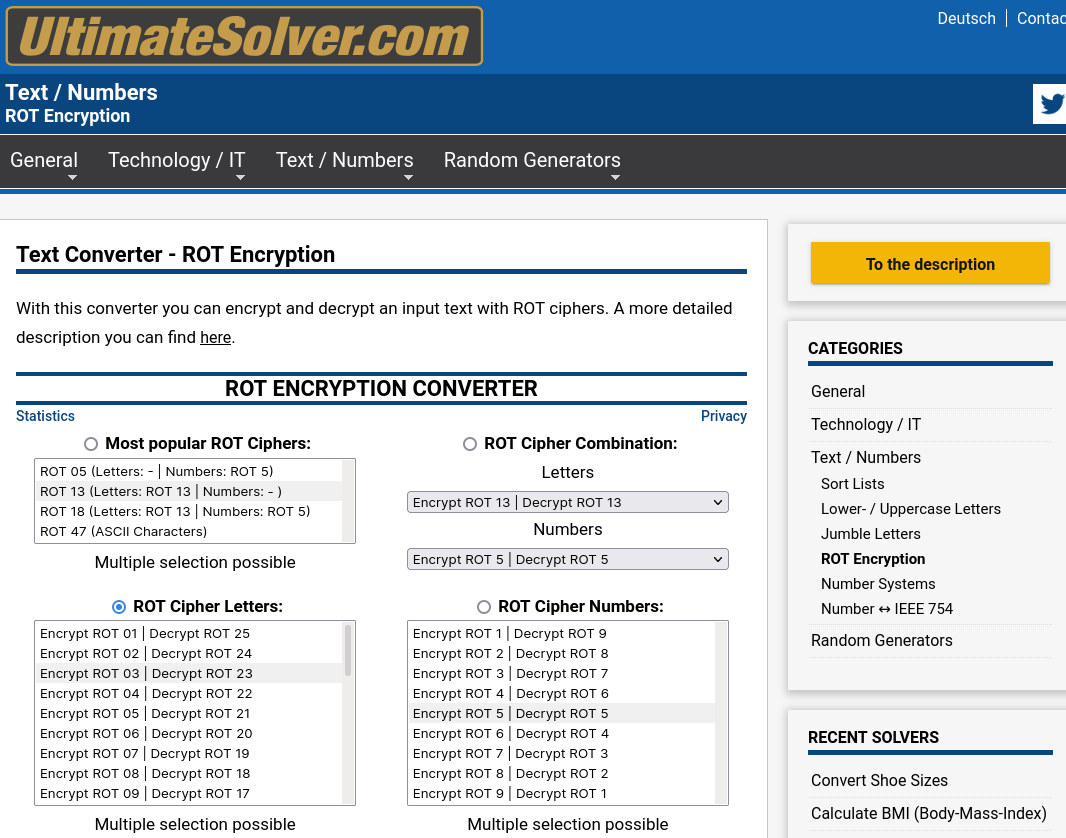Expand the General navigation menu
Image resolution: width=1066 pixels, height=838 pixels.
[x=44, y=161]
